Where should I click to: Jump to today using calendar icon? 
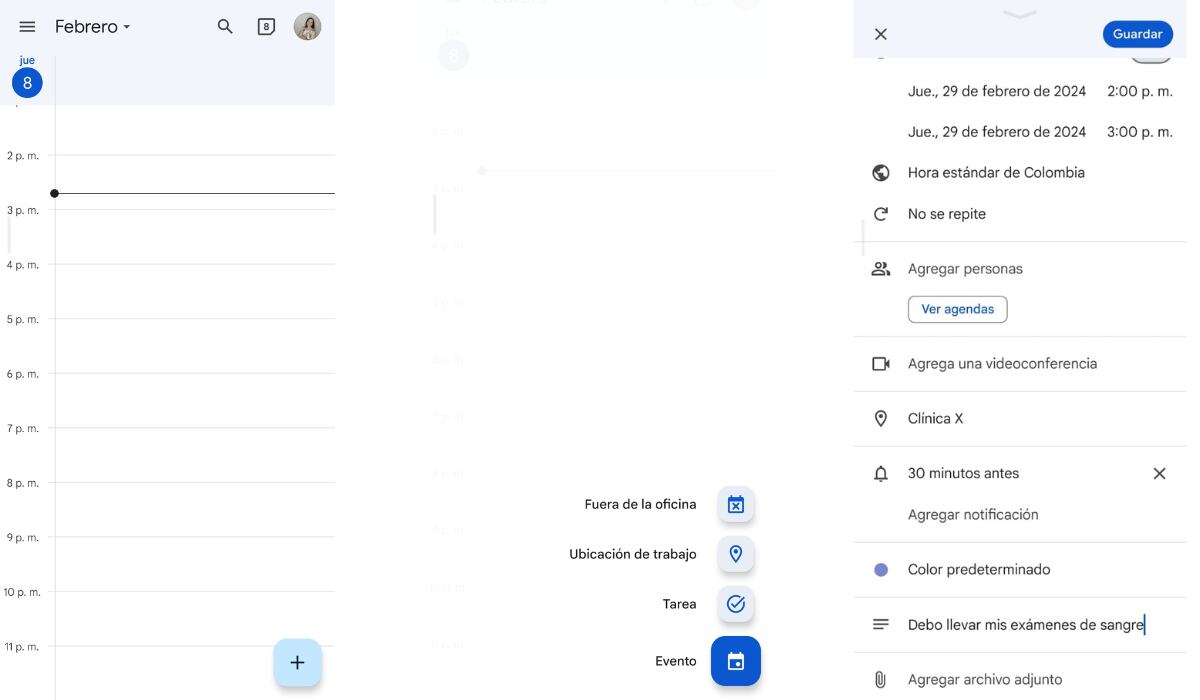(265, 27)
